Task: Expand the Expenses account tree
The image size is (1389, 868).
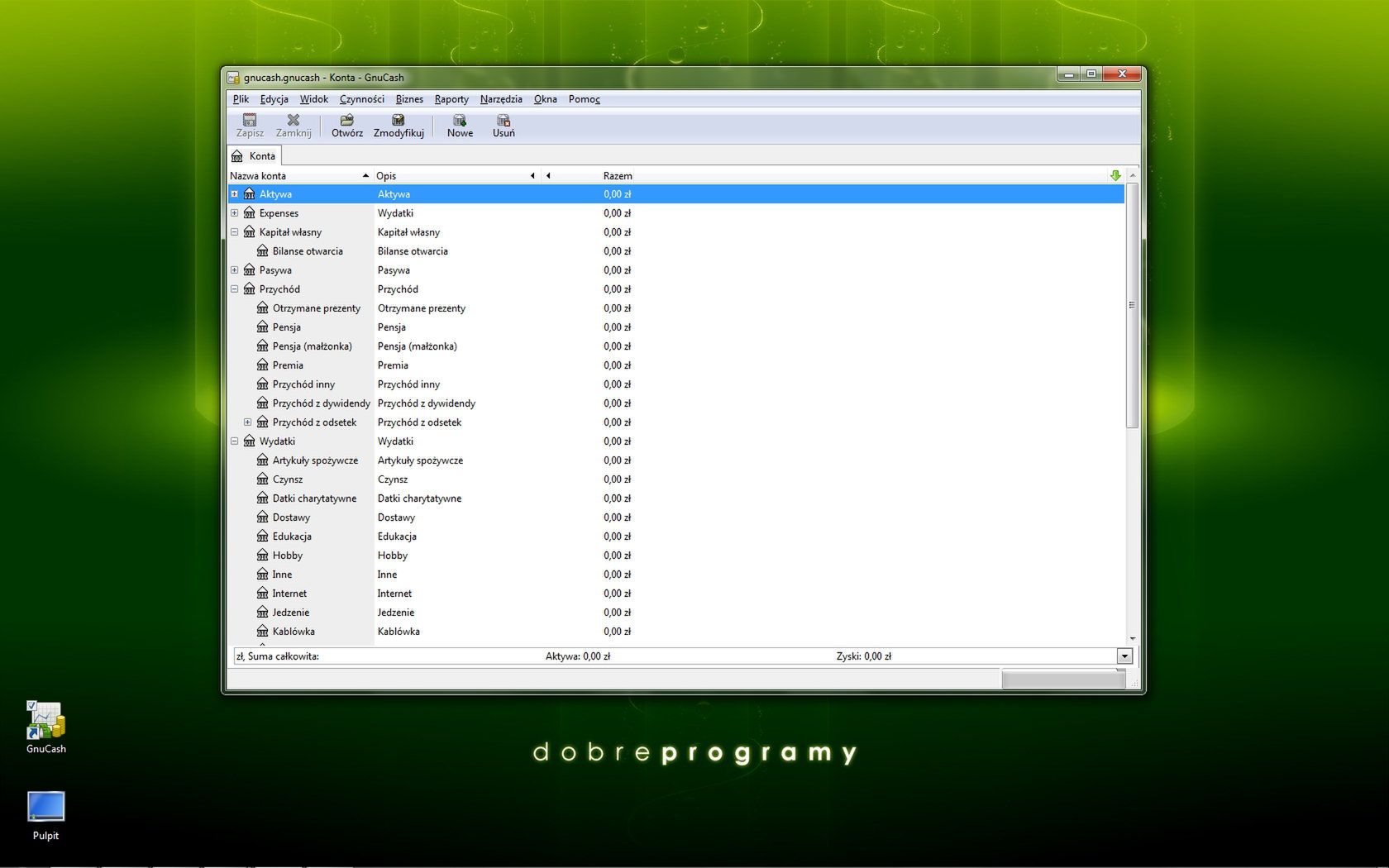Action: coord(235,213)
